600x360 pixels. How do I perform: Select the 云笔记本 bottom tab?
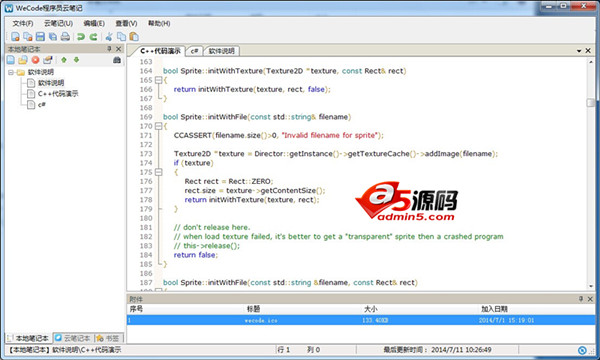pyautogui.click(x=73, y=338)
